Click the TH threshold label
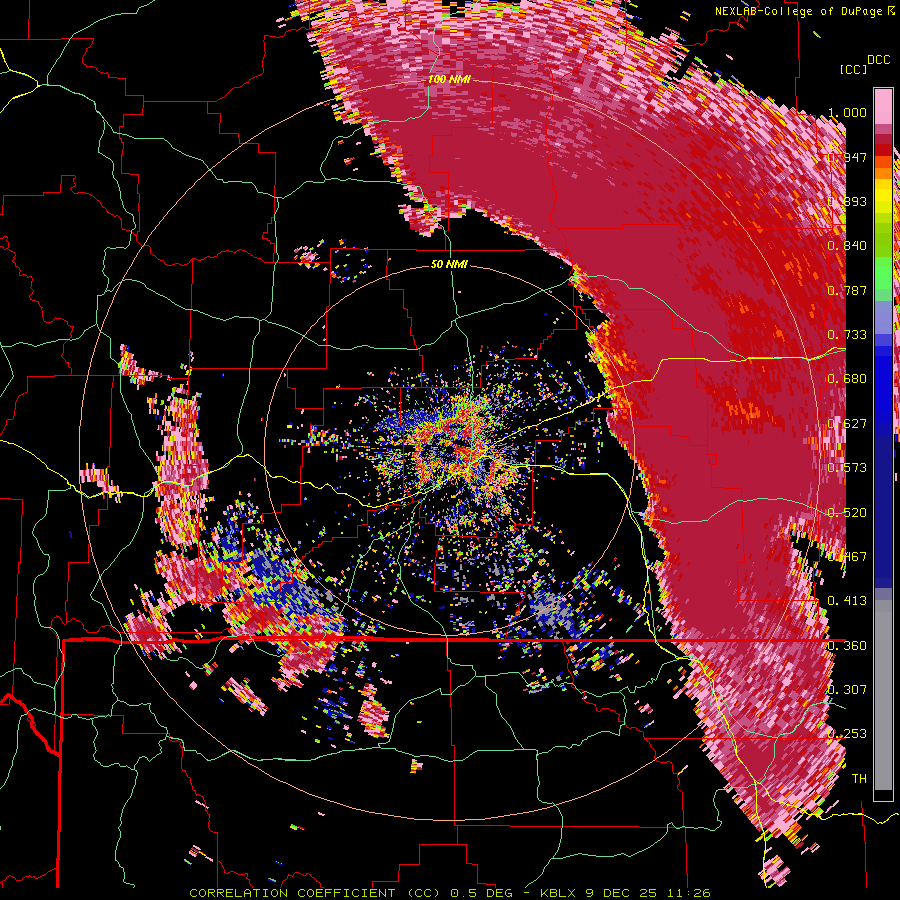The width and height of the screenshot is (900, 900). click(x=859, y=778)
